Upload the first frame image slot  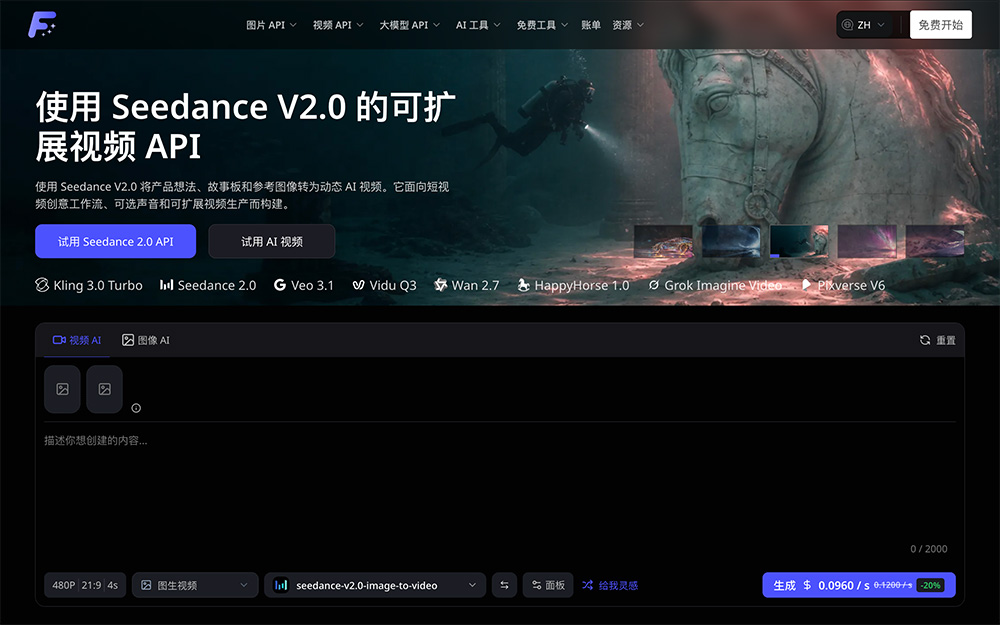62,389
